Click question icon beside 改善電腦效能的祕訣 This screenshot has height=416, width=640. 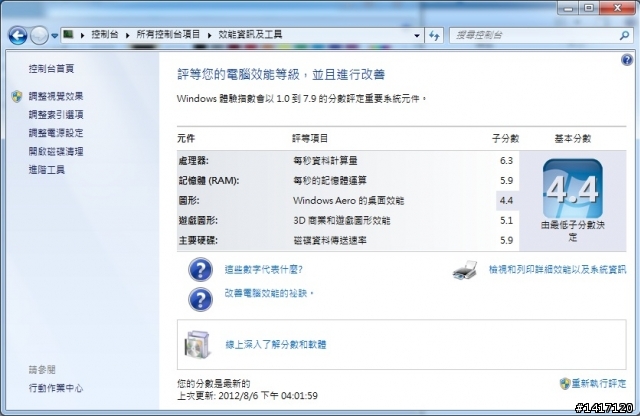click(x=200, y=299)
